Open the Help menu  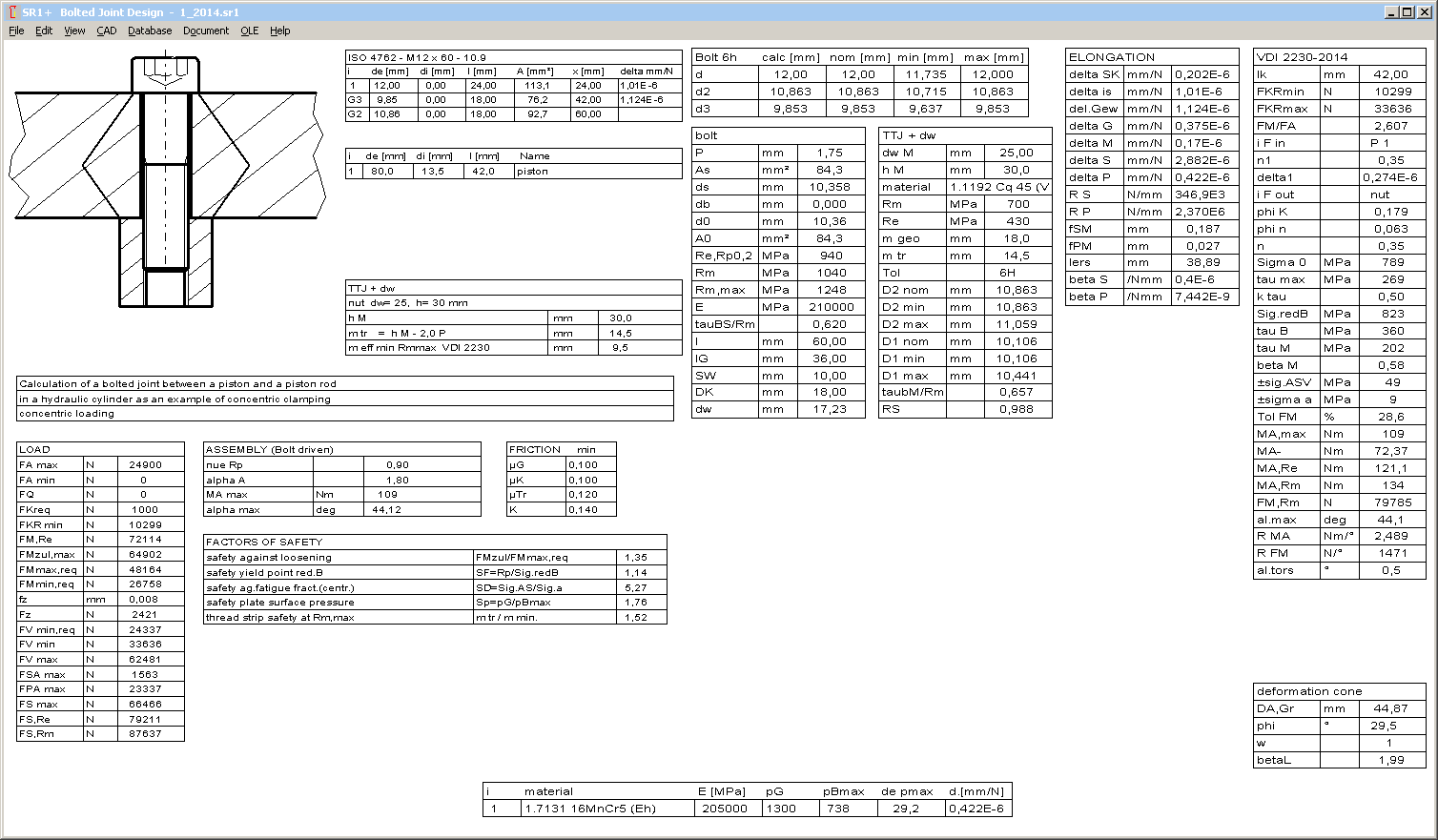tap(279, 31)
